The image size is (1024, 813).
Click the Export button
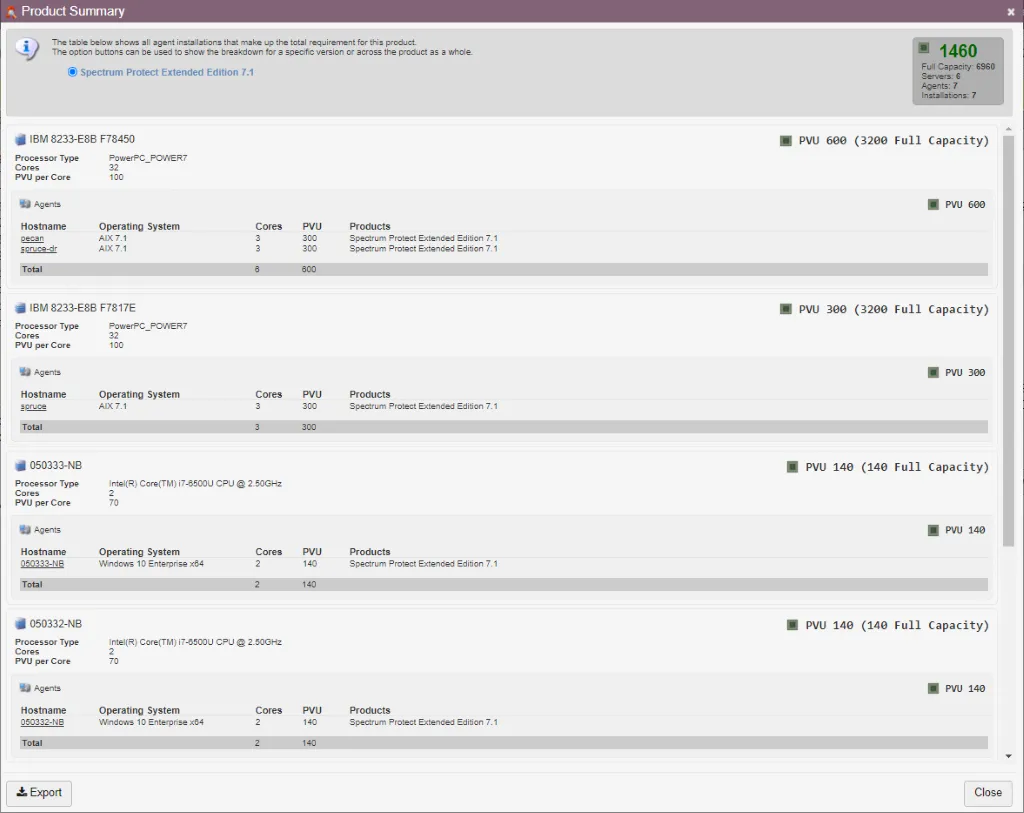pyautogui.click(x=39, y=793)
